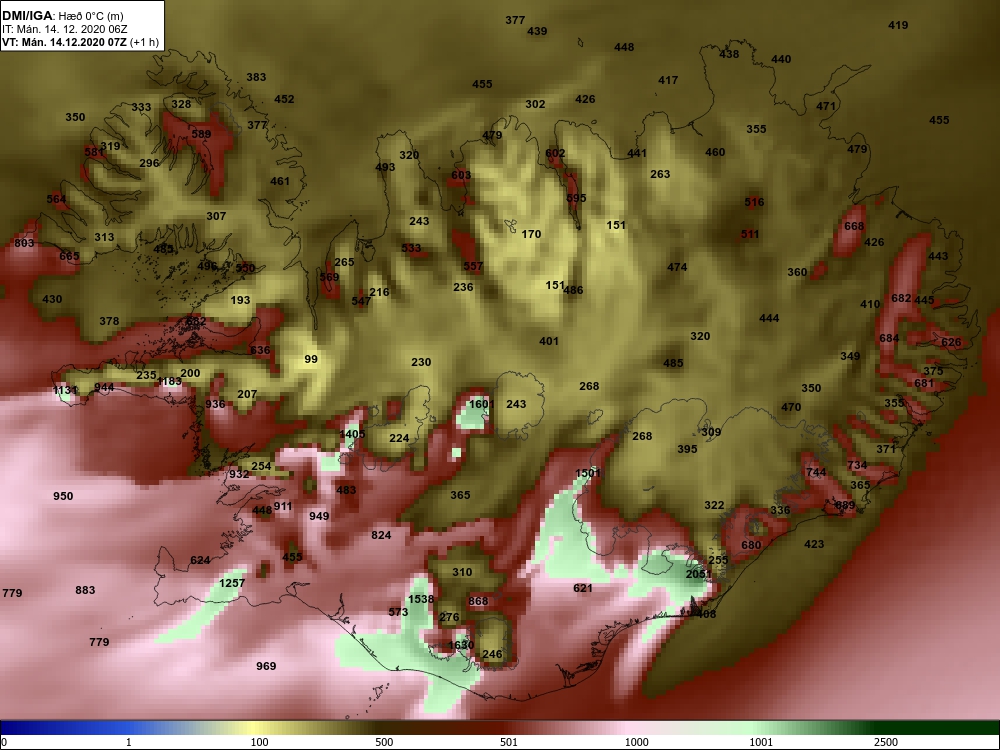1000x750 pixels.
Task: Click the 589 value in the Westfjords
Action: point(201,134)
